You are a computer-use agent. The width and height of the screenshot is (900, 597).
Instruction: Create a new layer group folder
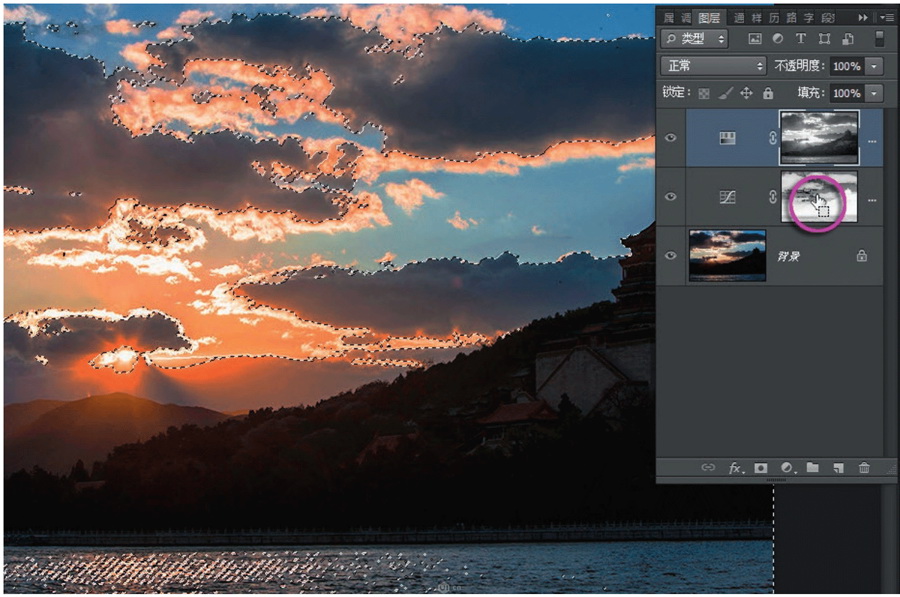point(813,467)
